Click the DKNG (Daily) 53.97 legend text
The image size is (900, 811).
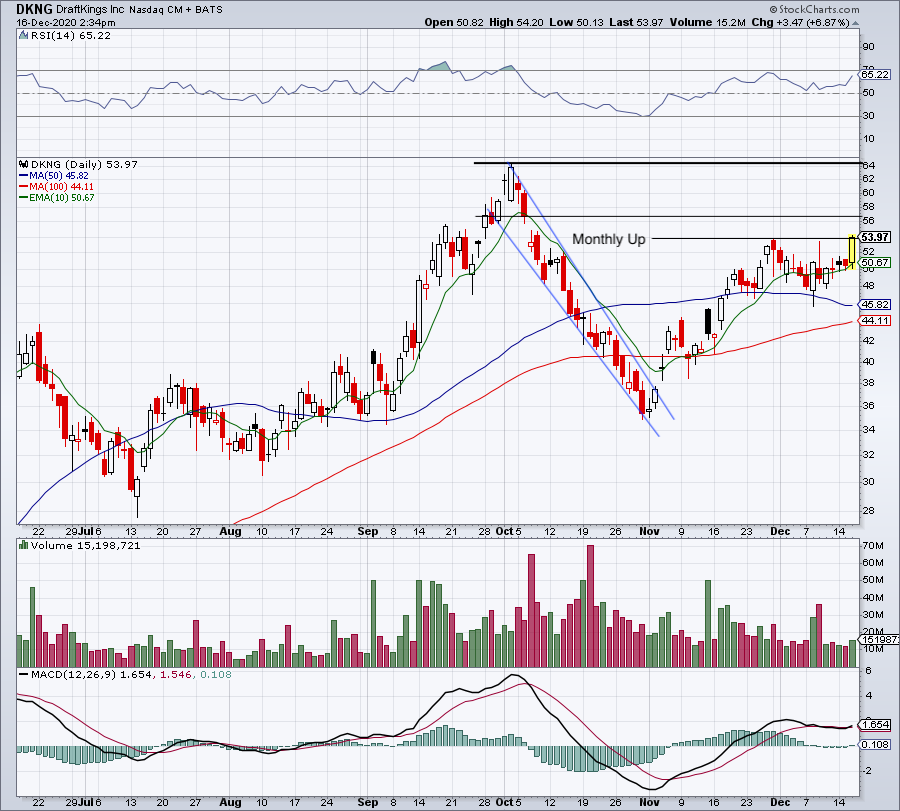(84, 164)
